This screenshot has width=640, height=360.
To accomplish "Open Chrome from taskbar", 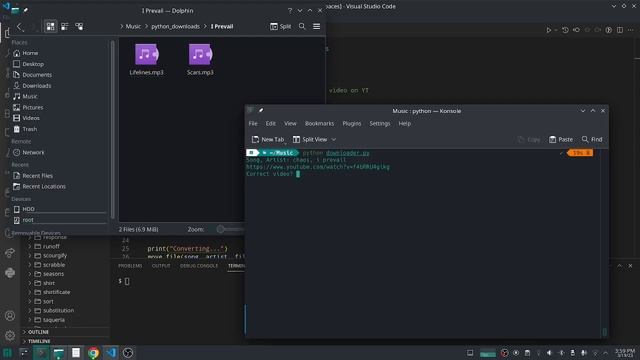I will point(93,353).
